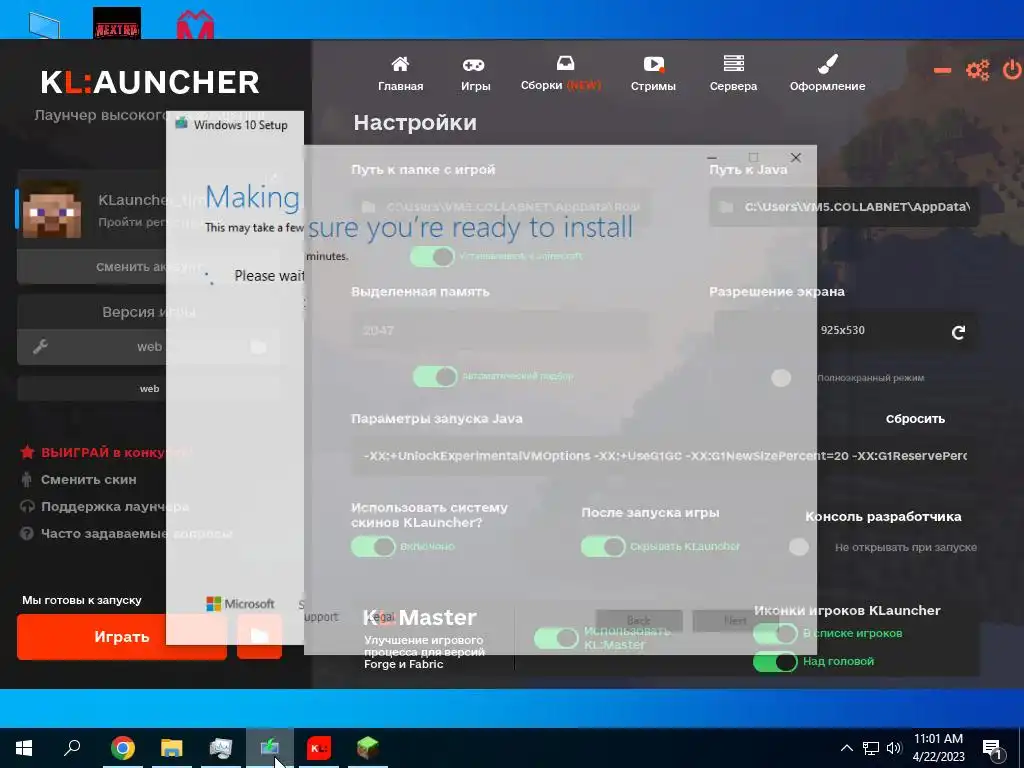Click the KLauncher power exit icon

coord(1012,70)
